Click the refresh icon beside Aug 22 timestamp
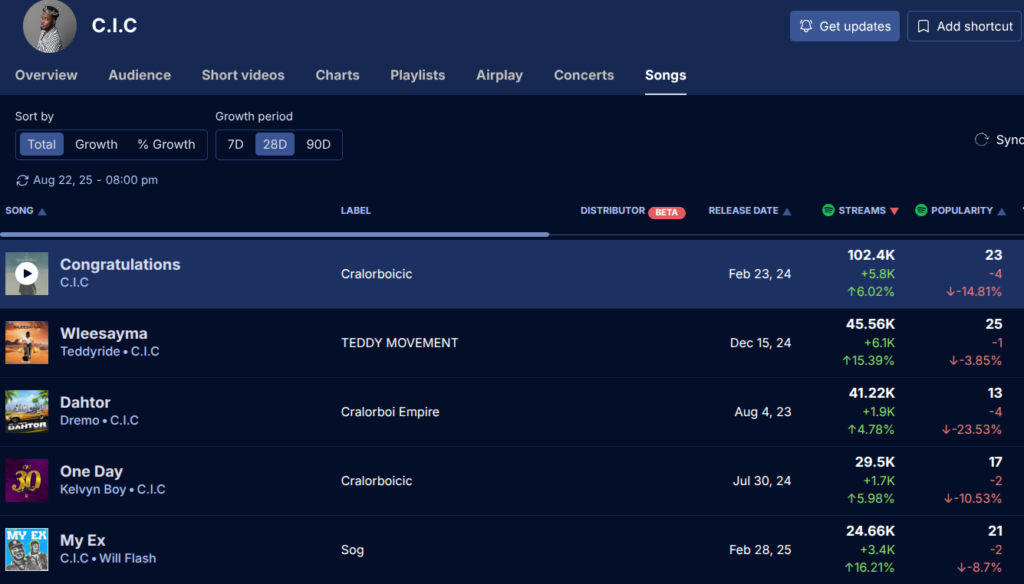 pyautogui.click(x=23, y=180)
